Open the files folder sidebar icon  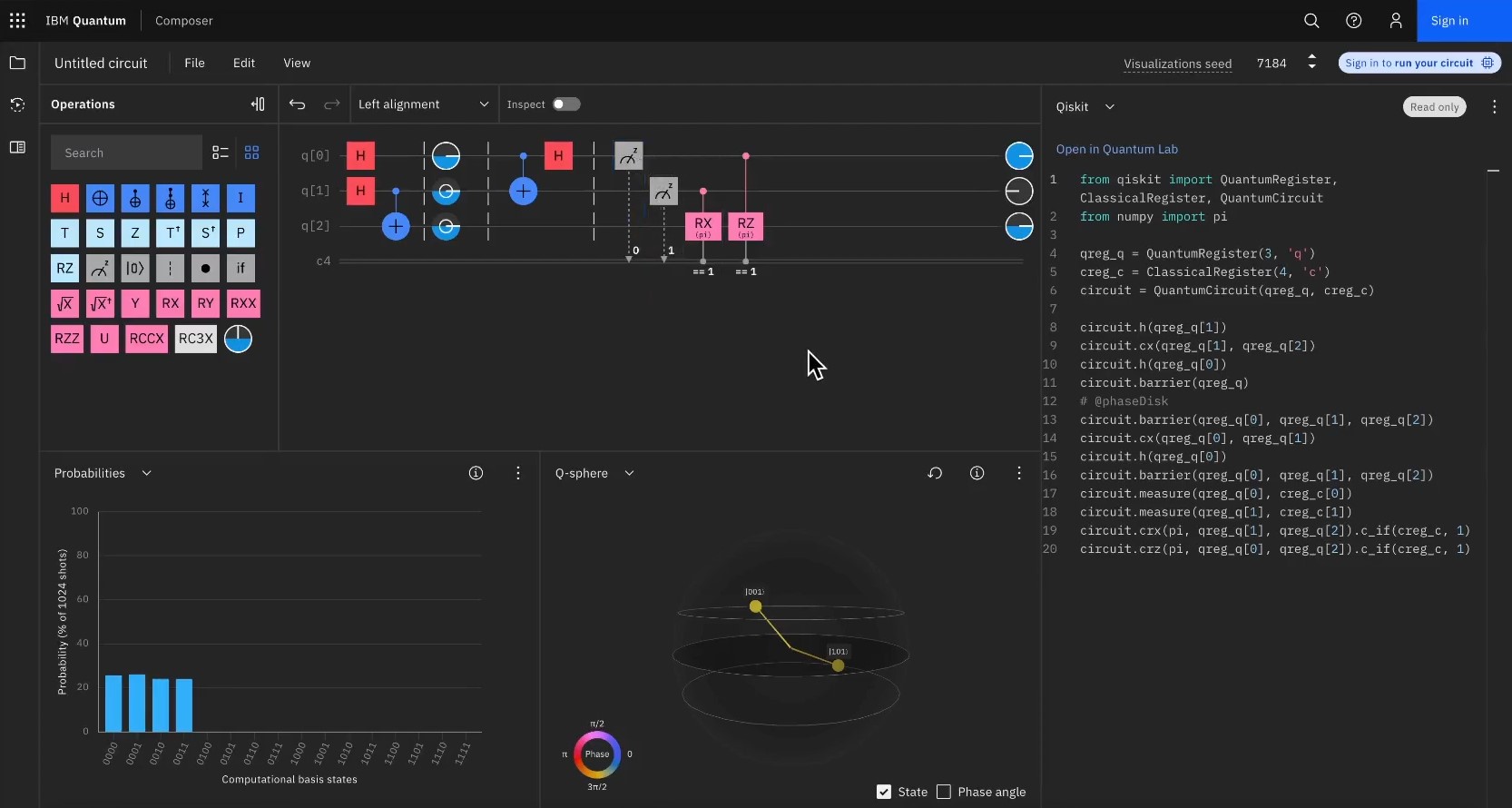pos(17,63)
